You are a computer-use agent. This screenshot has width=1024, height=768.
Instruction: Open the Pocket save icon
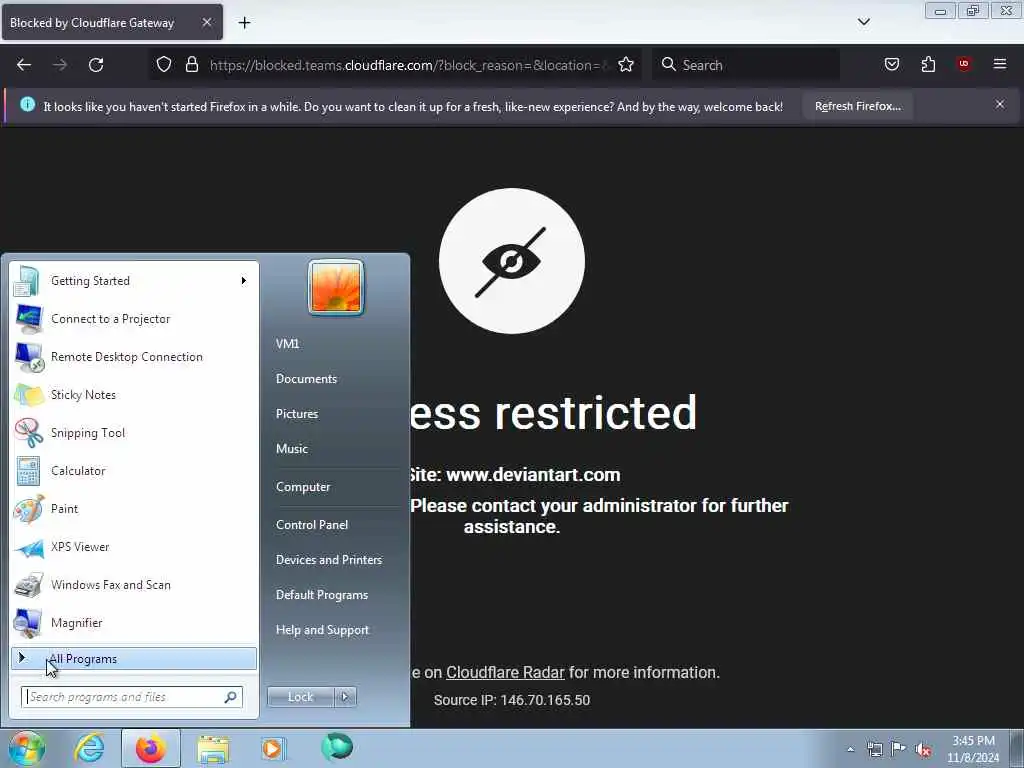pyautogui.click(x=892, y=64)
